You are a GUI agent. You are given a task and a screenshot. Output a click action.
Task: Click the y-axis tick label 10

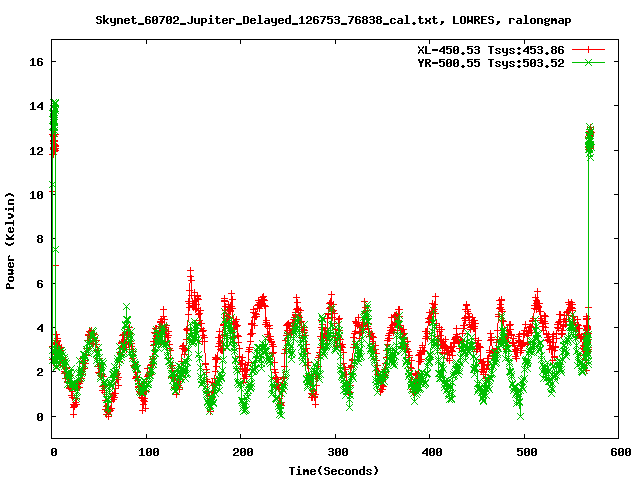[36, 195]
